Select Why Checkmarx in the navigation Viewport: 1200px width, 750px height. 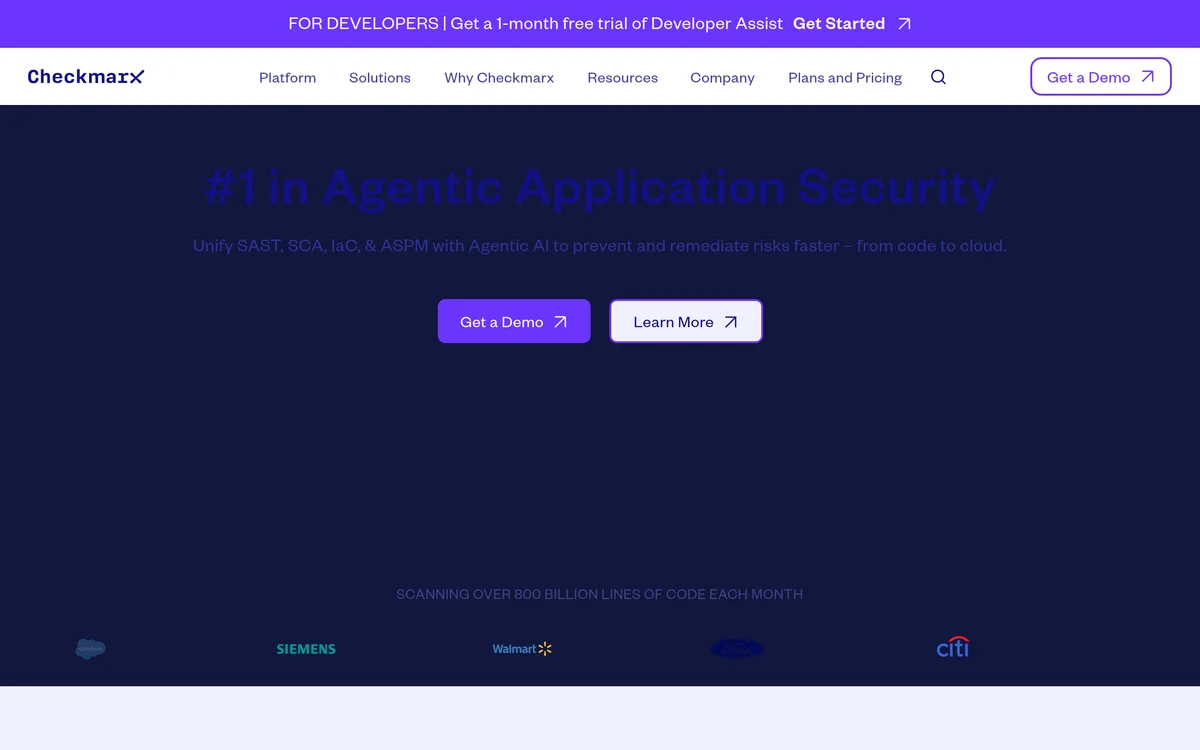tap(499, 77)
